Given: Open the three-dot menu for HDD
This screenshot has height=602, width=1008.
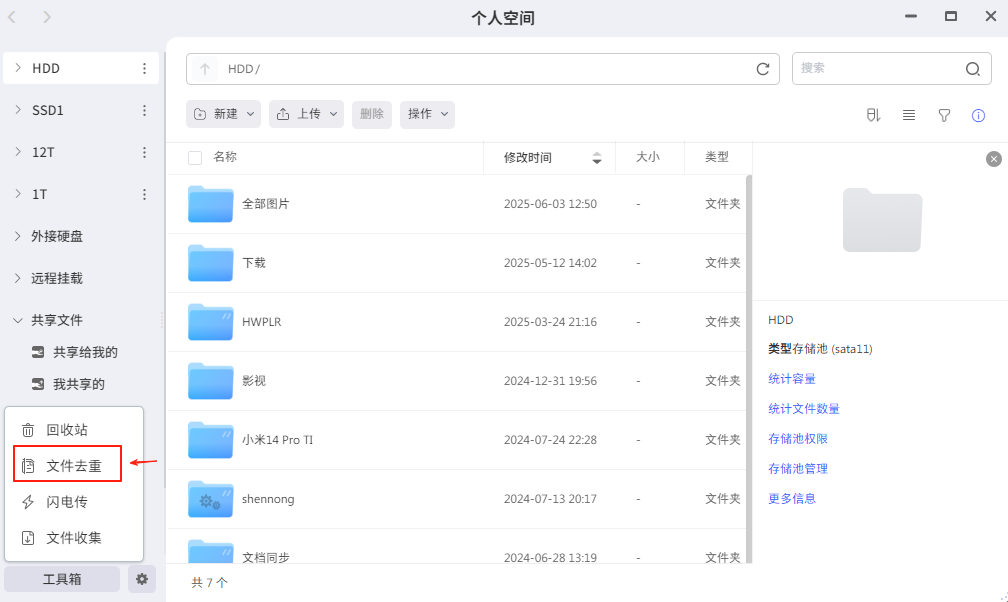Looking at the screenshot, I should click(x=144, y=69).
